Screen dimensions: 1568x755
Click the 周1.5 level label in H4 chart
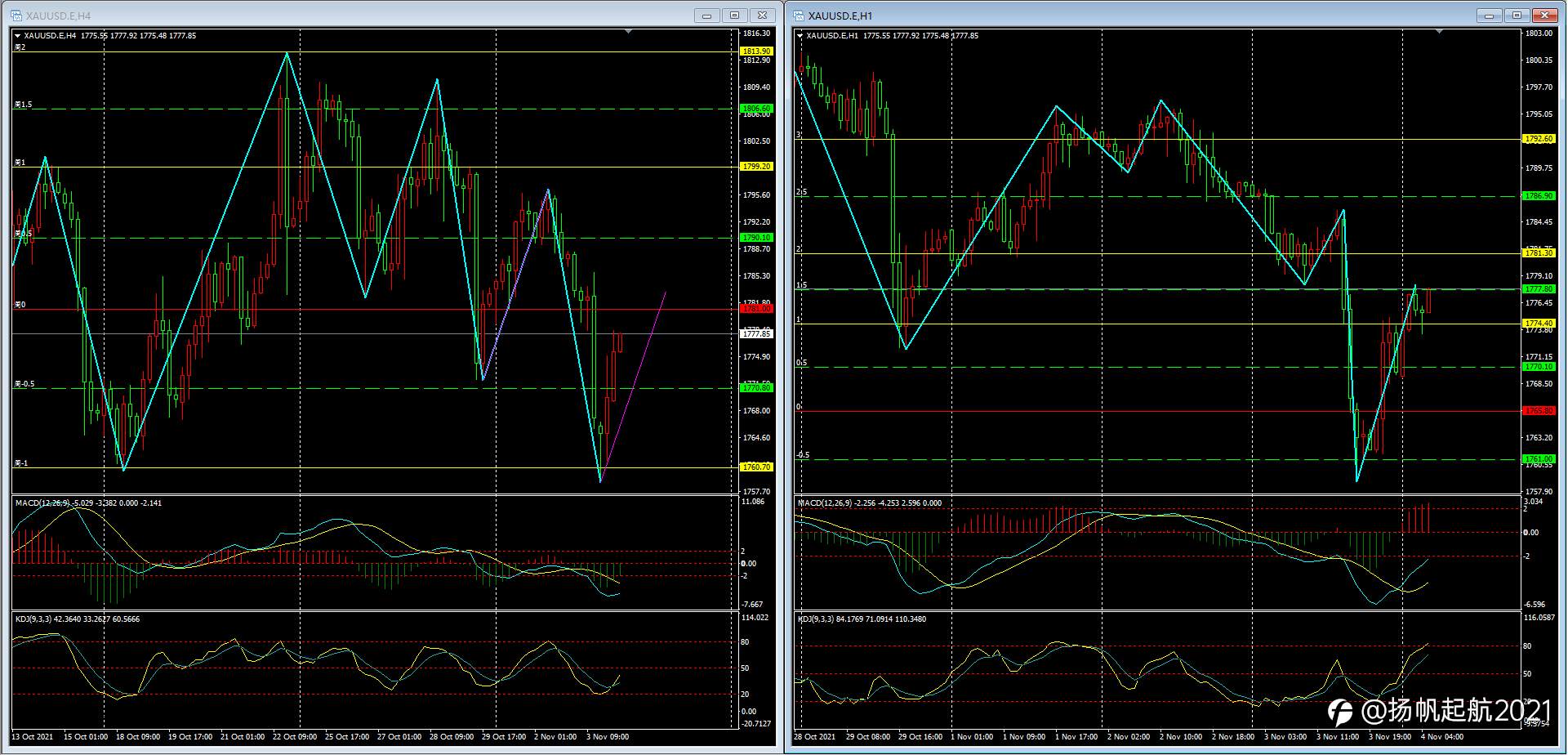[23, 105]
